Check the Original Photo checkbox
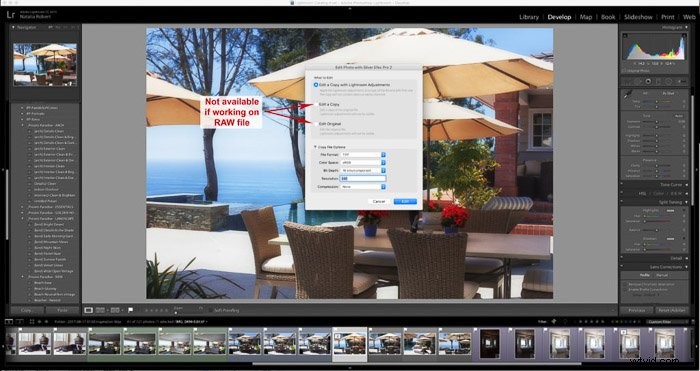Image resolution: width=700 pixels, height=371 pixels. (x=625, y=71)
